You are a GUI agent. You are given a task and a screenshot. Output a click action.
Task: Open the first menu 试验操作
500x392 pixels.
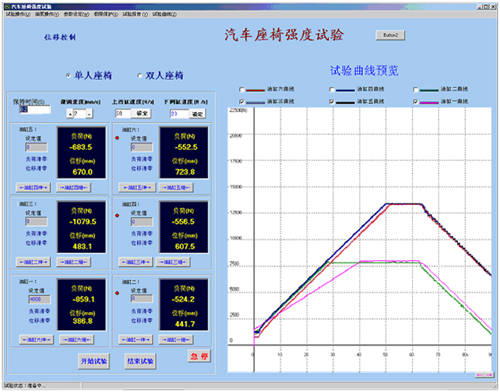(18, 14)
